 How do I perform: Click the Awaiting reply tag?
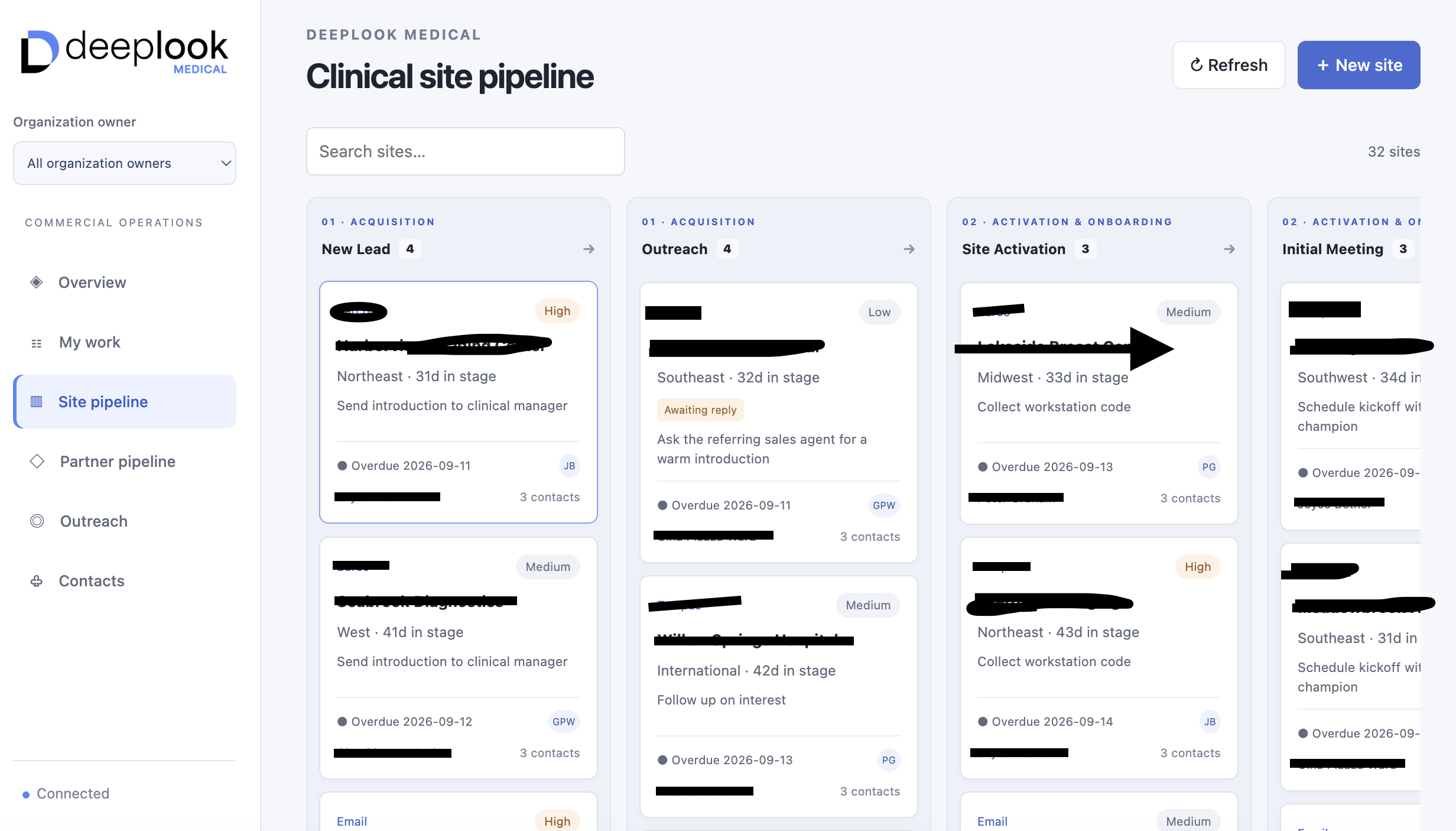[700, 410]
